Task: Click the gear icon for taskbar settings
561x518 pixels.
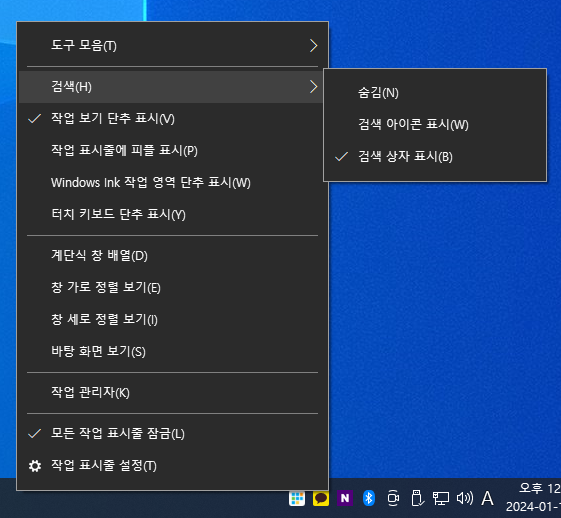Action: [x=35, y=466]
